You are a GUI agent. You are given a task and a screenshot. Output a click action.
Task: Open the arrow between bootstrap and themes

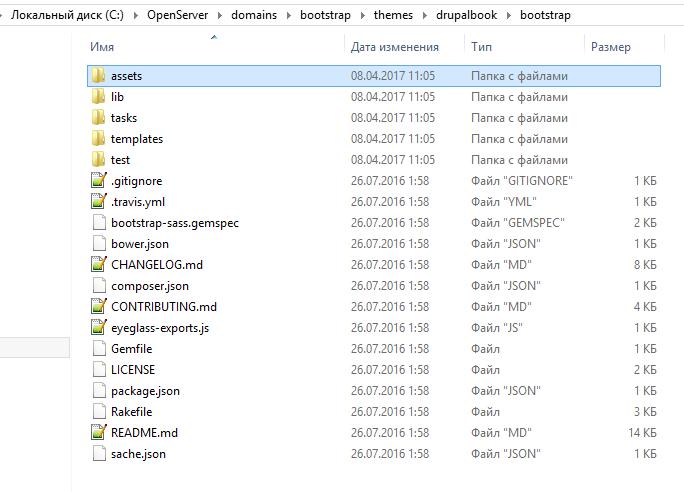(363, 16)
